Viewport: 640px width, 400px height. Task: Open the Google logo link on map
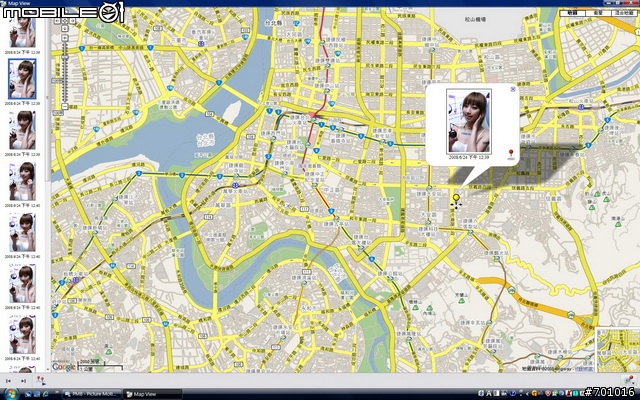(64, 367)
